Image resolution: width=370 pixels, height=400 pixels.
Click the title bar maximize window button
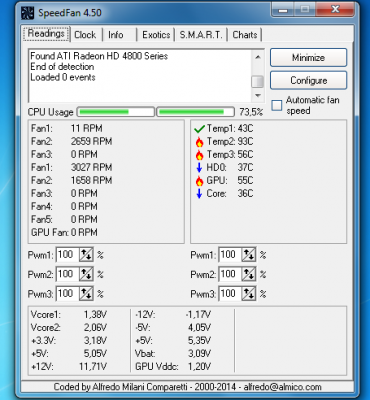[305, 10]
